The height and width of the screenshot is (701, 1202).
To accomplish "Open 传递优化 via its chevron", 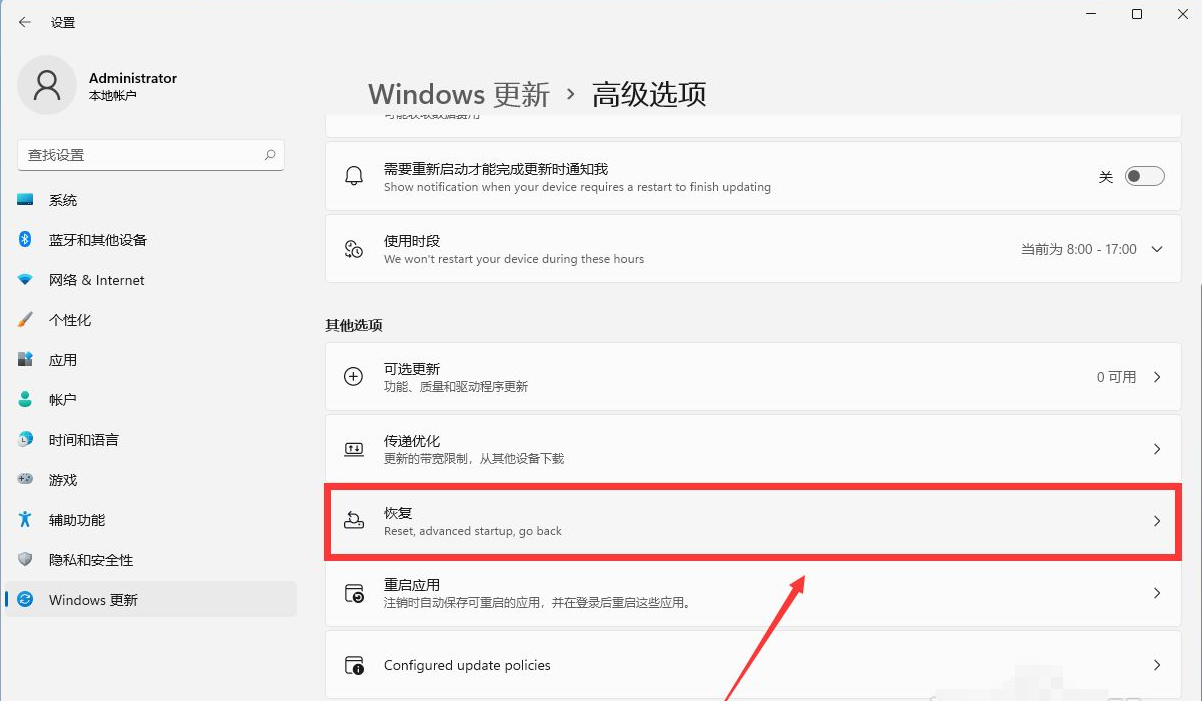I will click(1158, 449).
